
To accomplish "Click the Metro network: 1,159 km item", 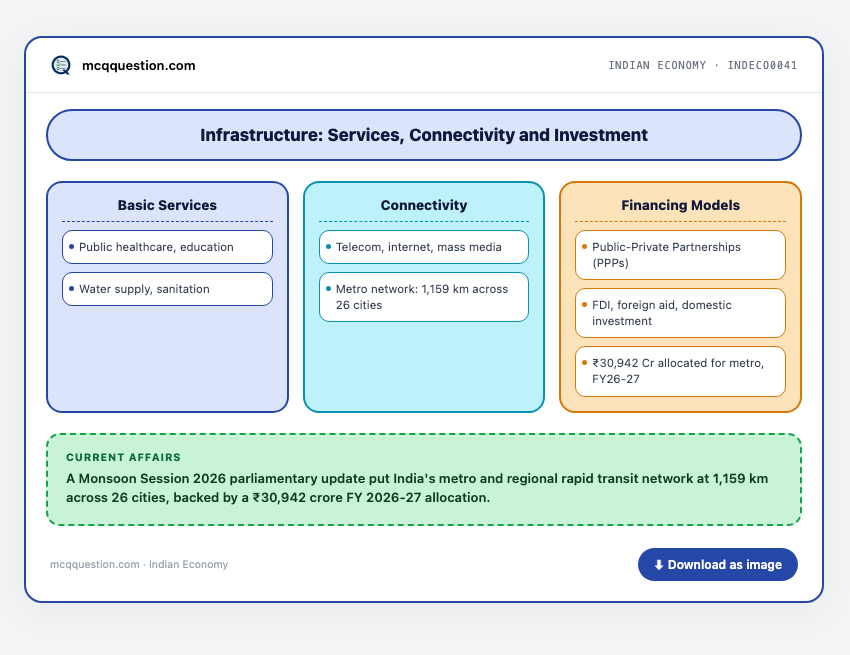I will click(424, 297).
